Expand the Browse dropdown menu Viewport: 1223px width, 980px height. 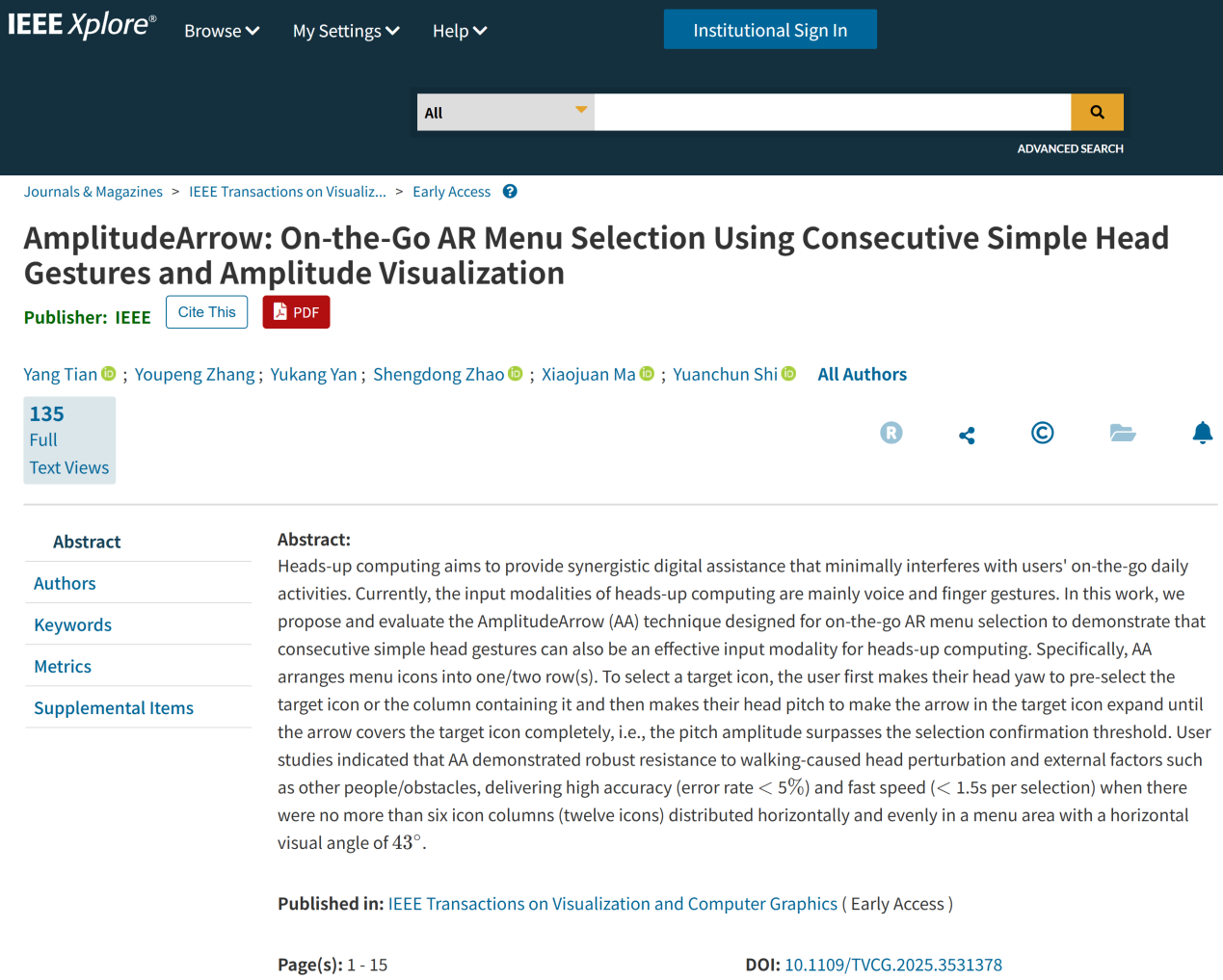[222, 31]
